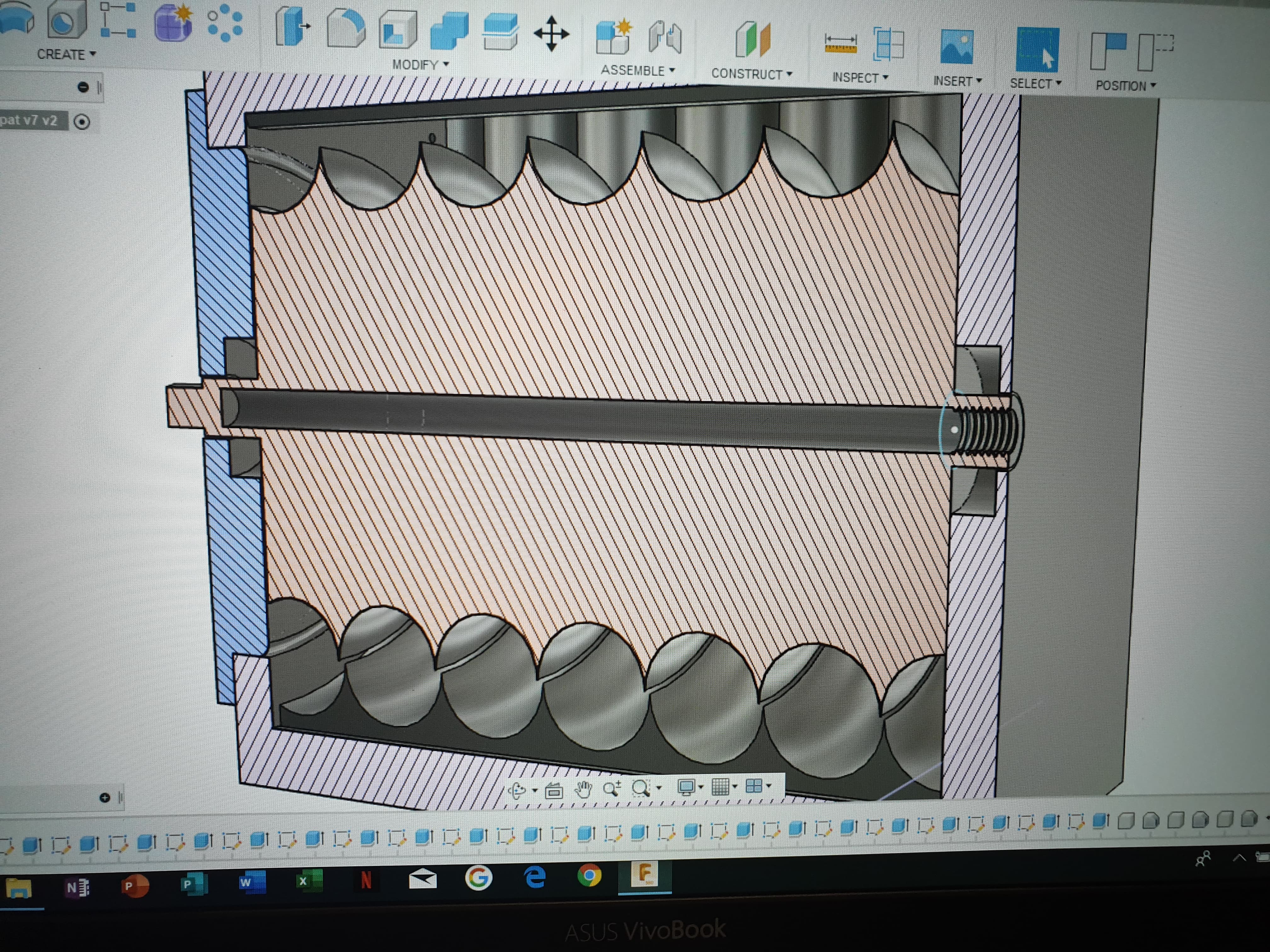
Task: Select the Measure ruler tool
Action: [841, 44]
